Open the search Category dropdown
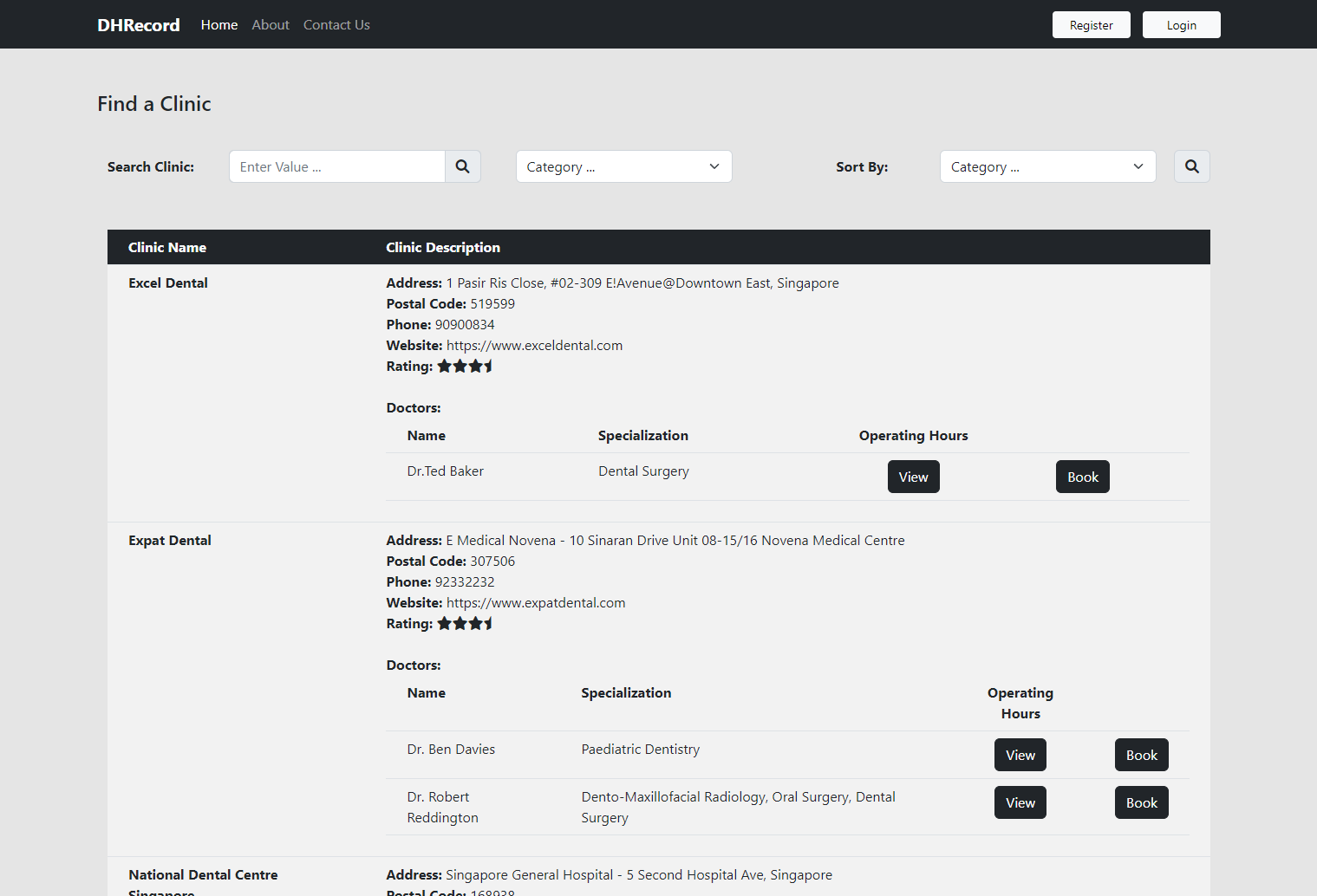 tap(624, 166)
